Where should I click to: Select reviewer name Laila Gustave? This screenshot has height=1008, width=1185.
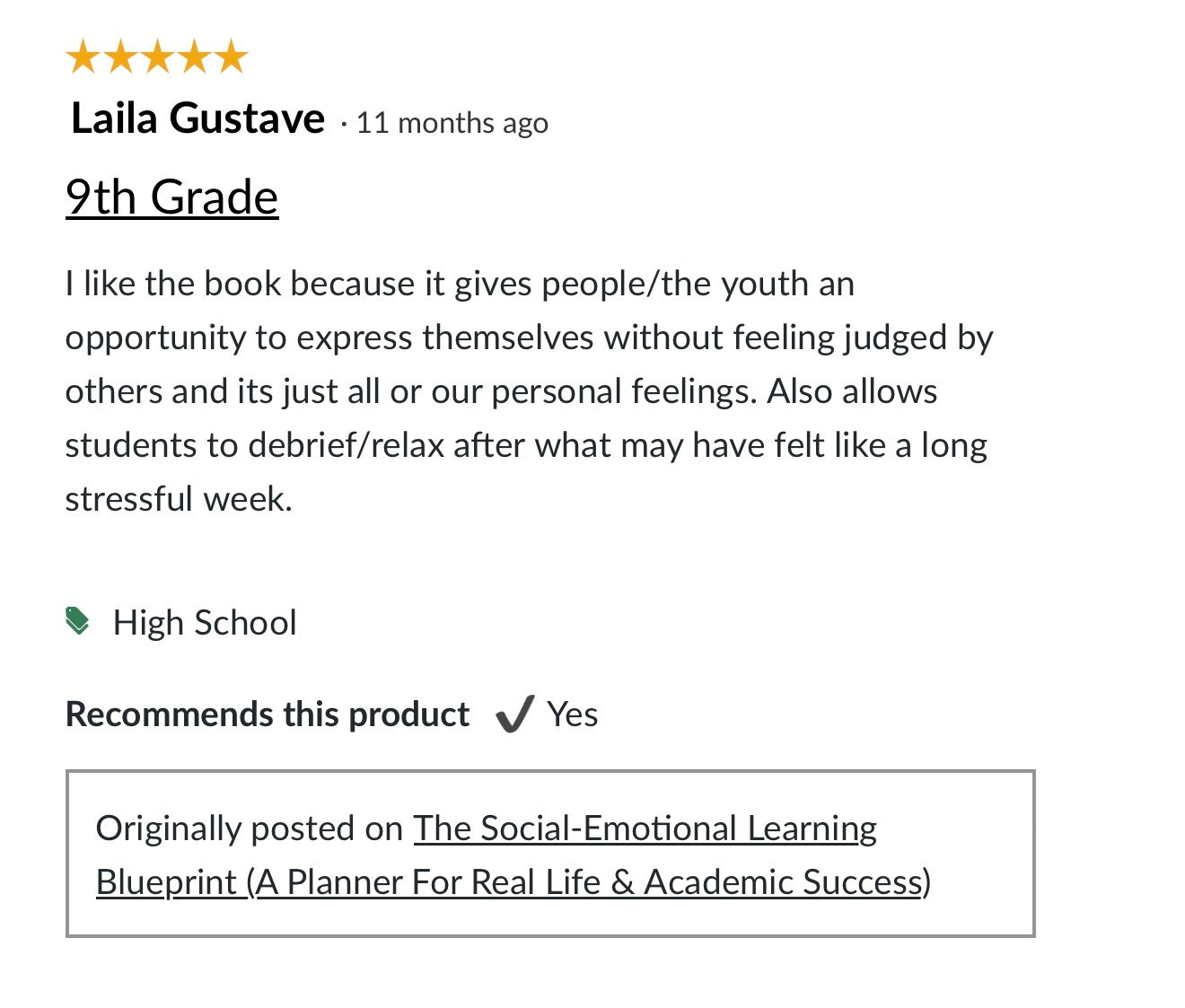click(197, 118)
